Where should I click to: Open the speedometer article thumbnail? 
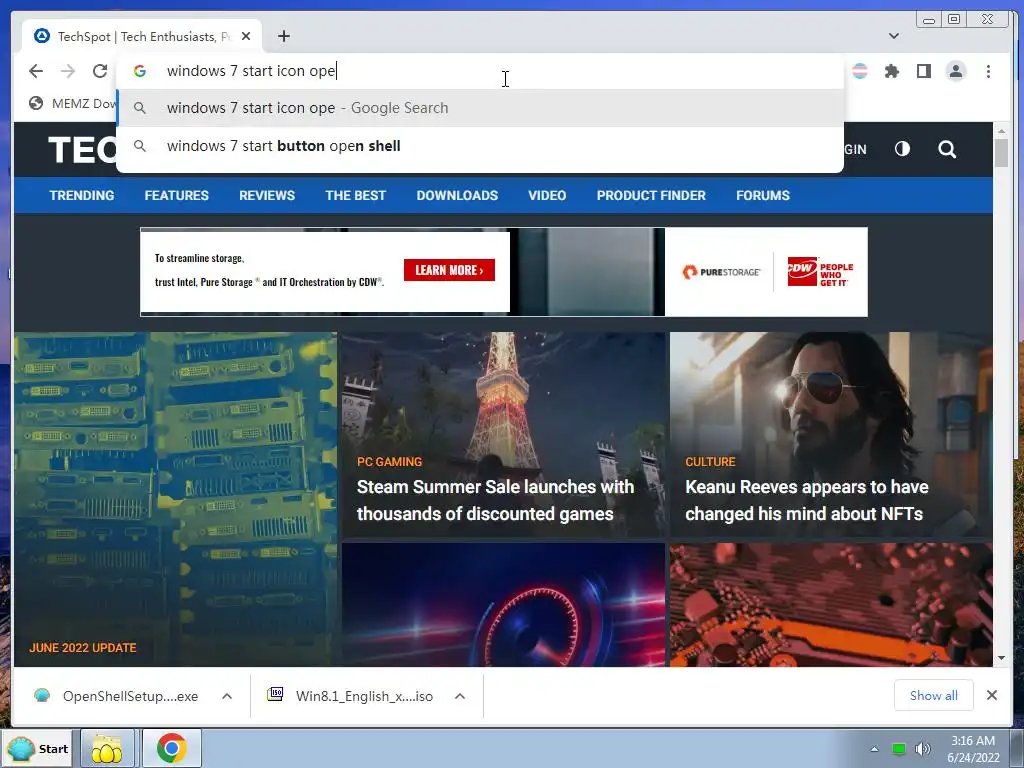[504, 605]
